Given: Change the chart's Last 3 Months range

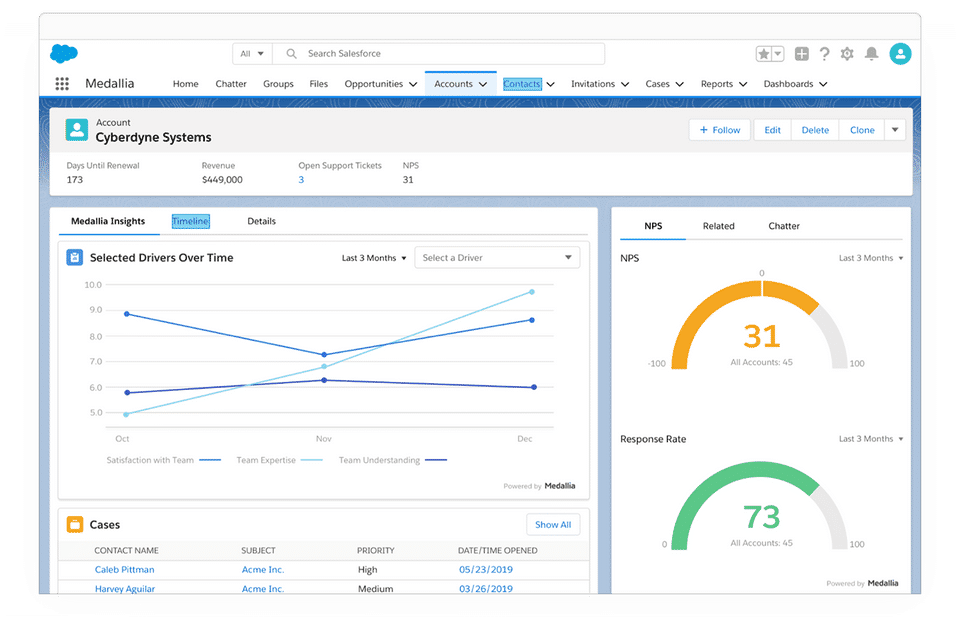Looking at the screenshot, I should [373, 258].
